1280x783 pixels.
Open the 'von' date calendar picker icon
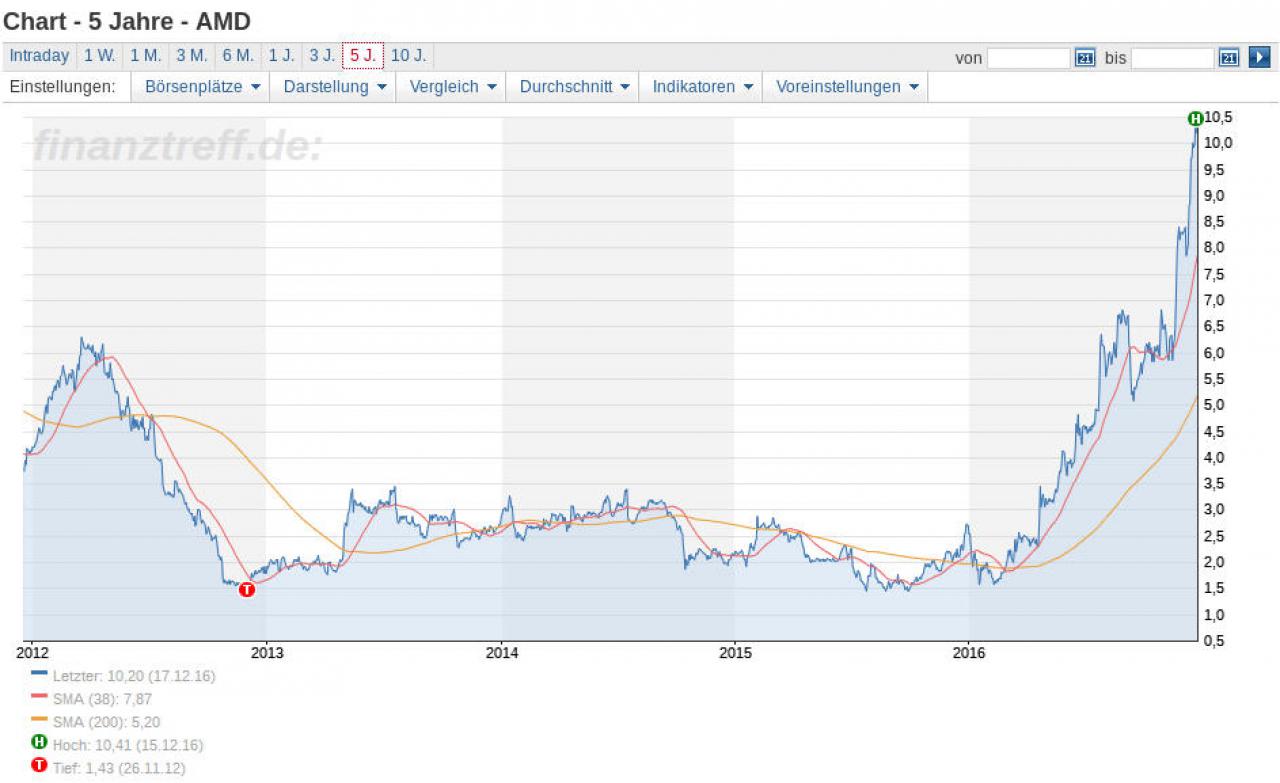(1085, 58)
